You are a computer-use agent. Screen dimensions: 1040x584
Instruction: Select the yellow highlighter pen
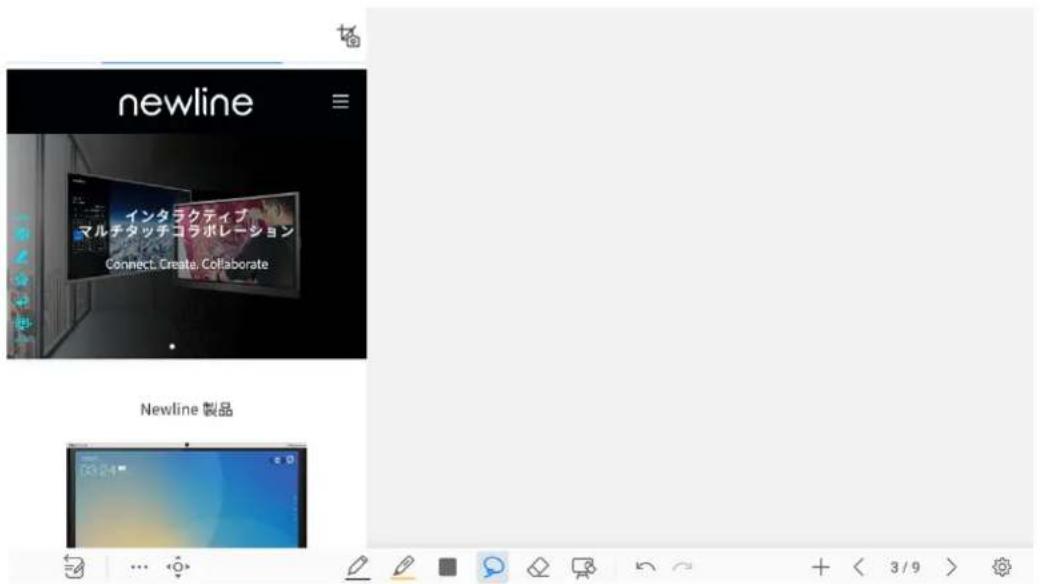tap(403, 567)
